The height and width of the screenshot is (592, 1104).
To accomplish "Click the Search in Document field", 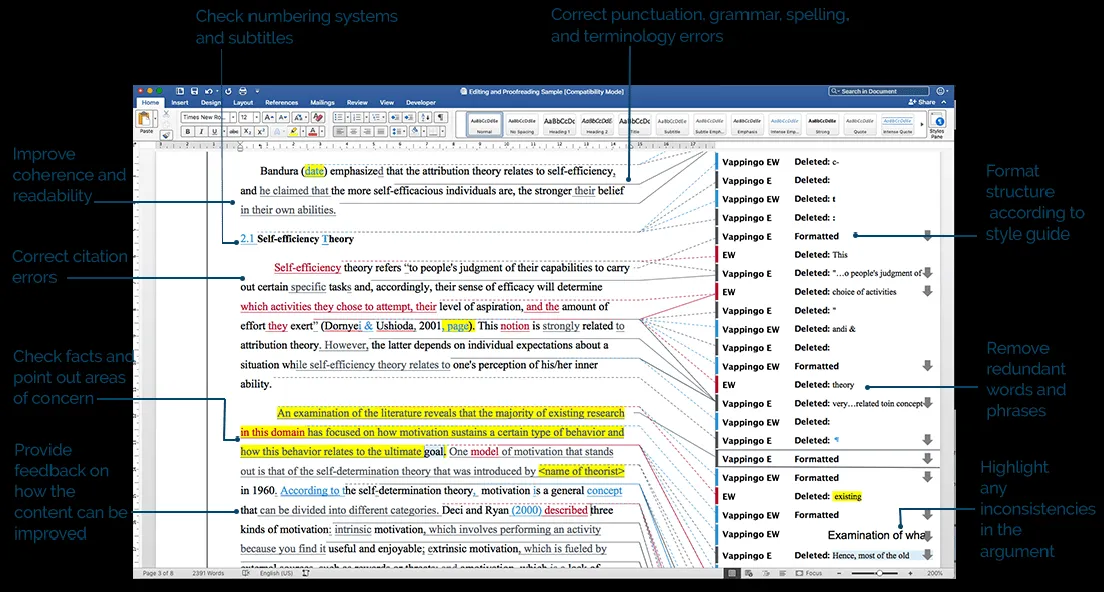I will point(879,91).
